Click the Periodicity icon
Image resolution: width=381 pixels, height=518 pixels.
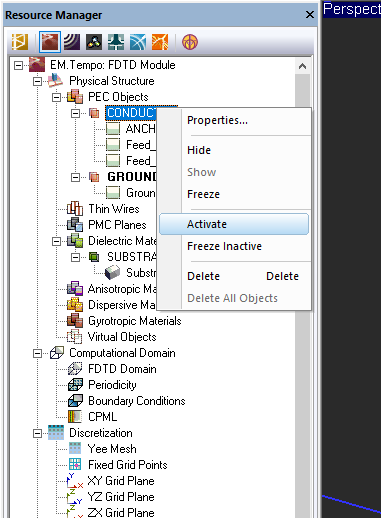click(x=75, y=385)
